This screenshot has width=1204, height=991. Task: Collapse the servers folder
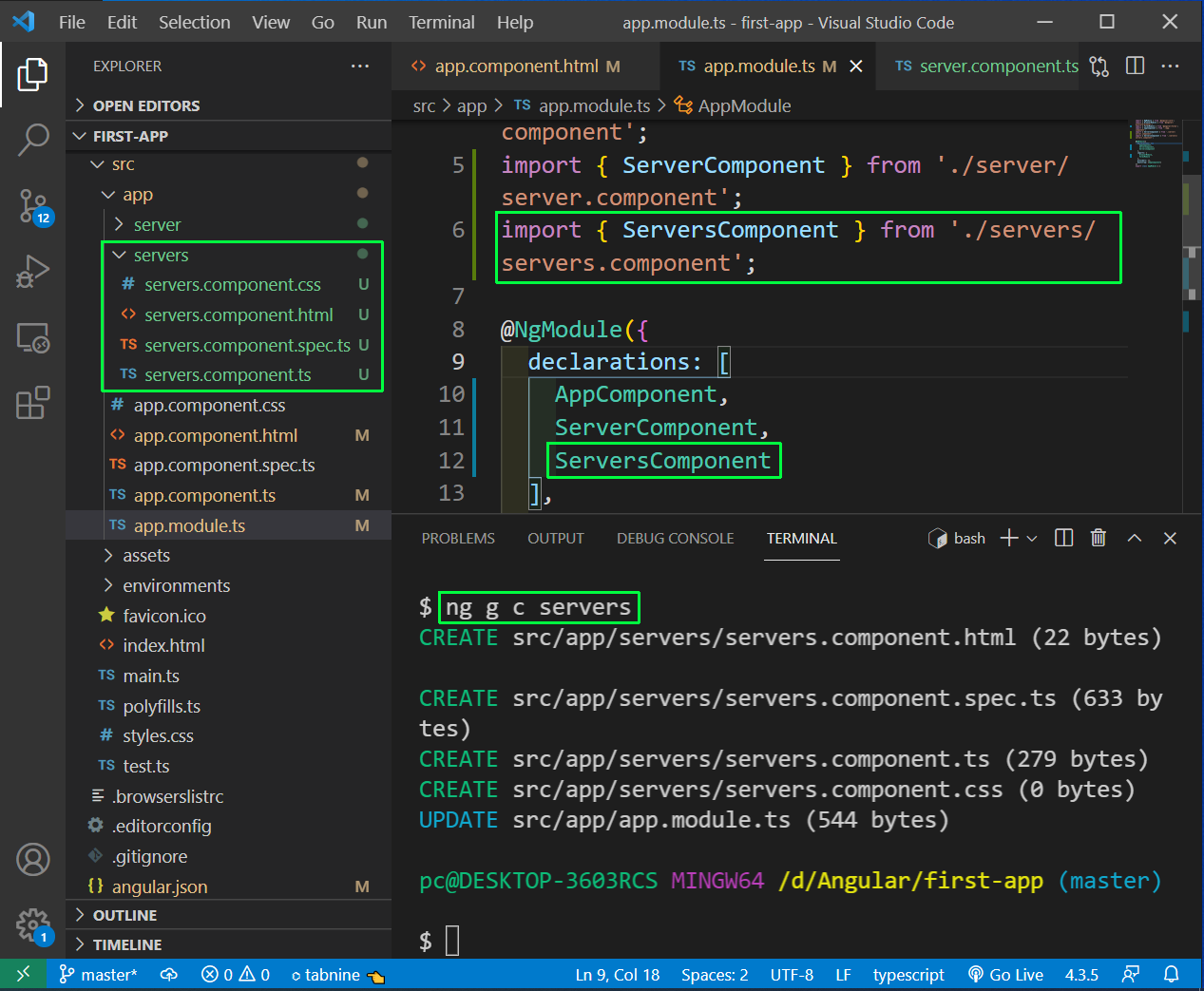228,255
